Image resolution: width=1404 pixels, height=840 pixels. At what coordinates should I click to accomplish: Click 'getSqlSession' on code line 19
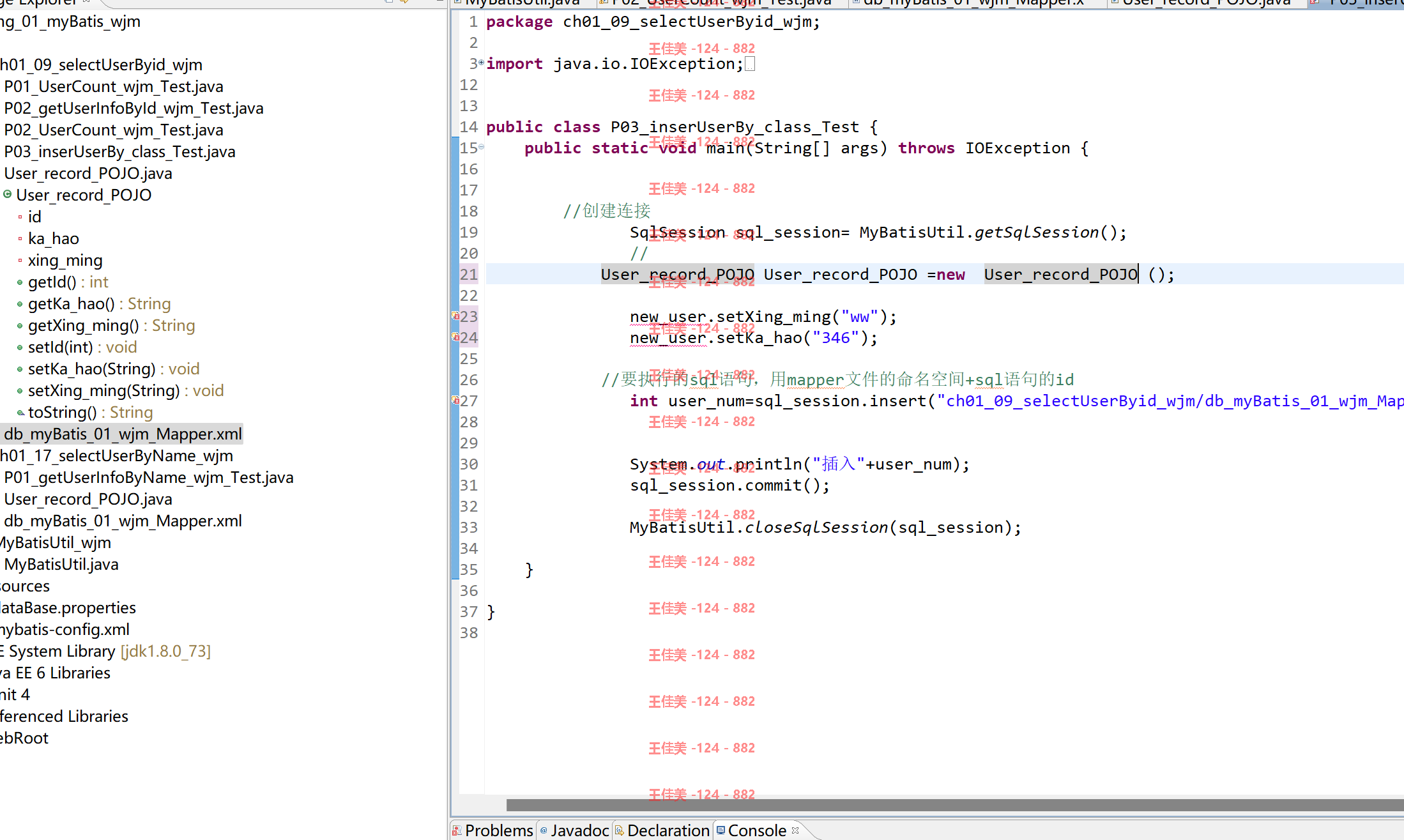[1037, 232]
